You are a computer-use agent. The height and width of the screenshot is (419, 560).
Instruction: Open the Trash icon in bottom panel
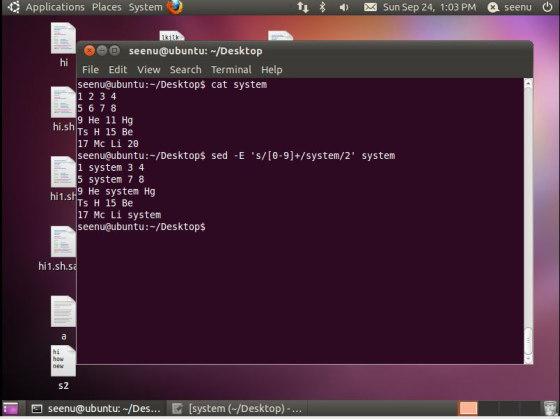(x=550, y=408)
